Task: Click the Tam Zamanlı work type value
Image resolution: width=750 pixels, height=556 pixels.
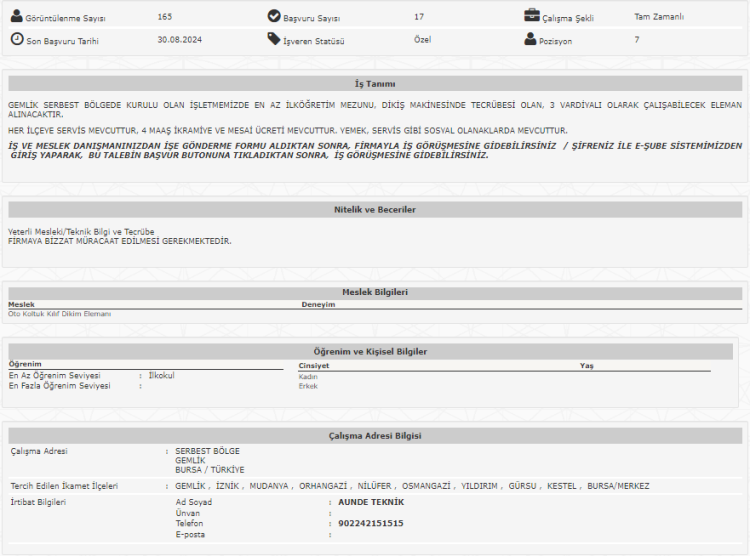Action: (659, 17)
